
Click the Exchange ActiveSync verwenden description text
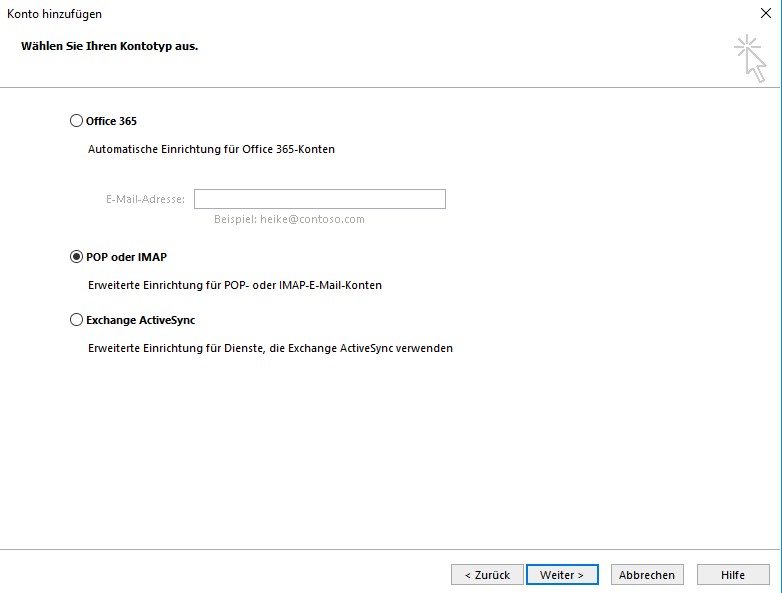click(x=270, y=348)
